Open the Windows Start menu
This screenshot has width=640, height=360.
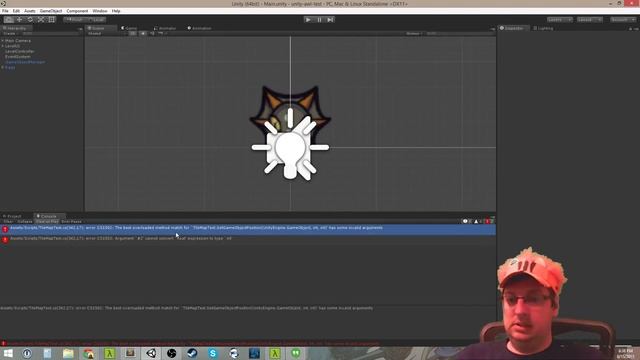8,353
